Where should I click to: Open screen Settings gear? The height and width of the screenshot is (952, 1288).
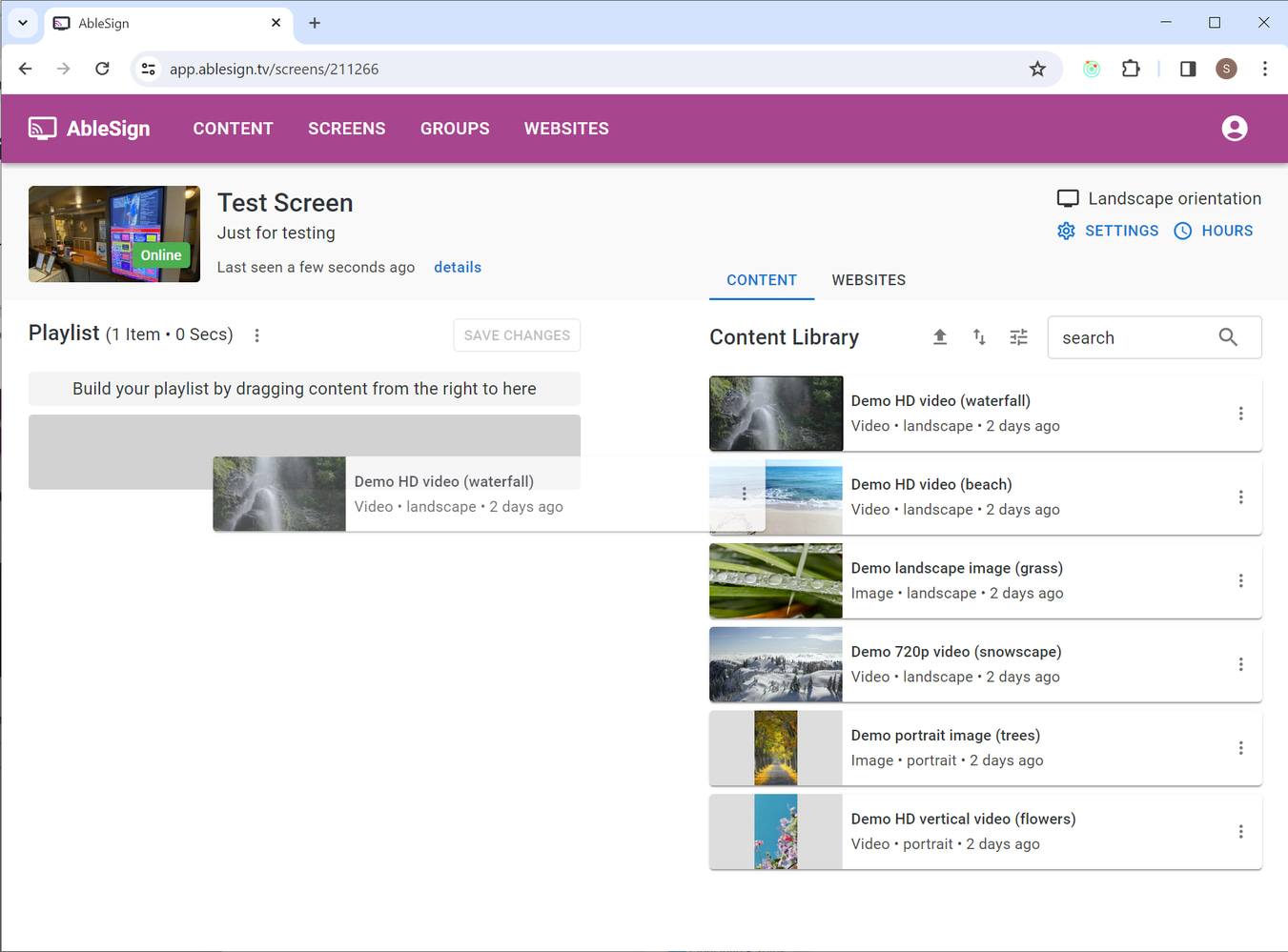1108,231
